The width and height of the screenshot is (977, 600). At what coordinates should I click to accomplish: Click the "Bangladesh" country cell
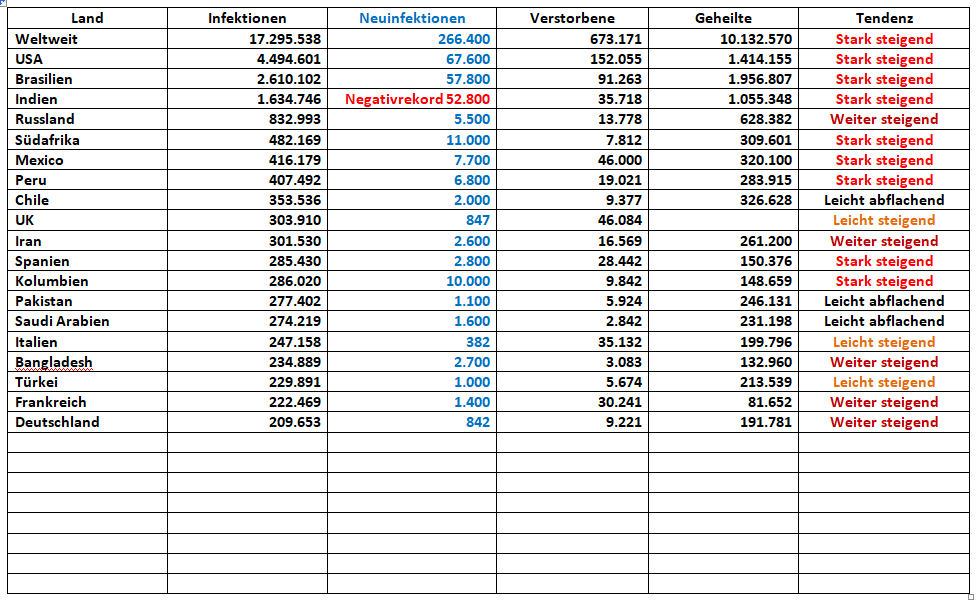point(54,362)
